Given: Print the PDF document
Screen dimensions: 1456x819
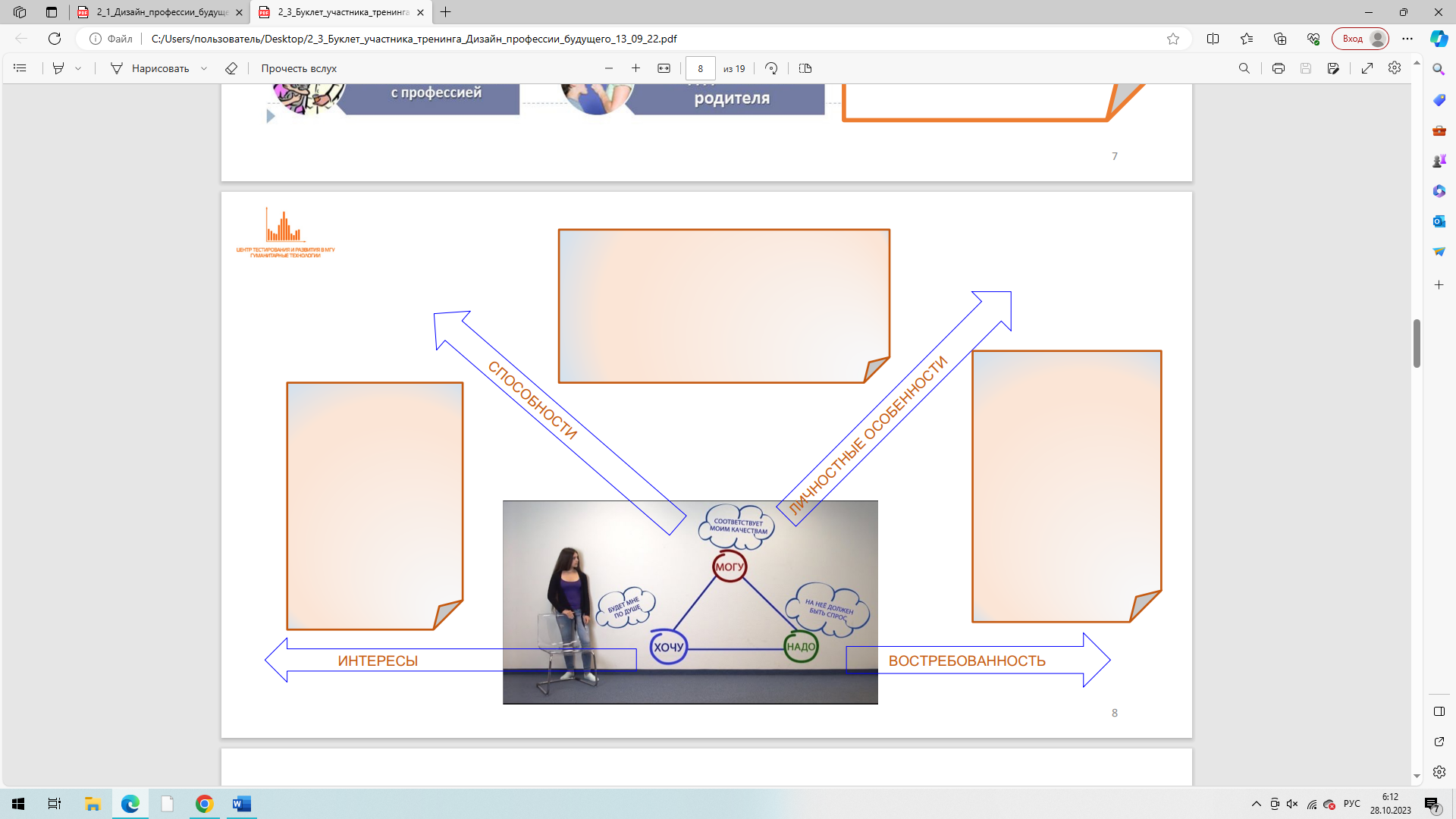Looking at the screenshot, I should coord(1279,68).
